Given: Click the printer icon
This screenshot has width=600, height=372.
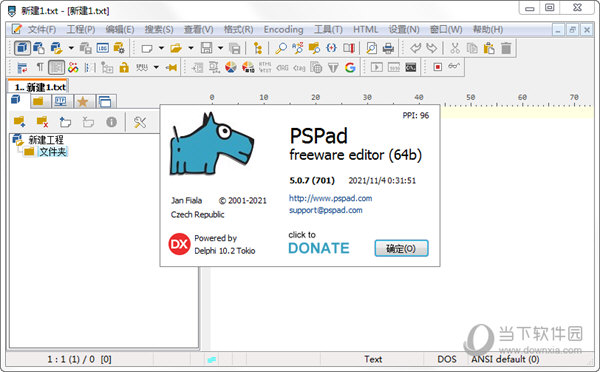Looking at the screenshot, I should [x=388, y=48].
